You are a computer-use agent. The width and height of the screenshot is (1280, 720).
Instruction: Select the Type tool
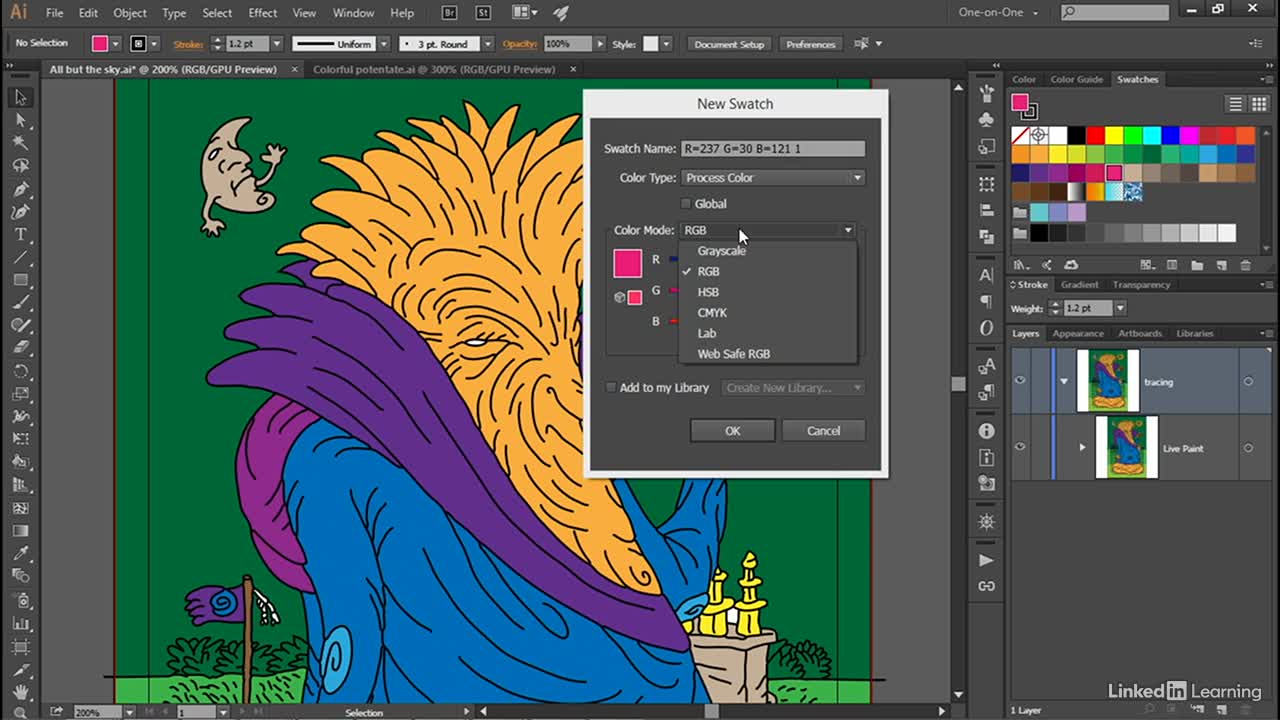20,235
